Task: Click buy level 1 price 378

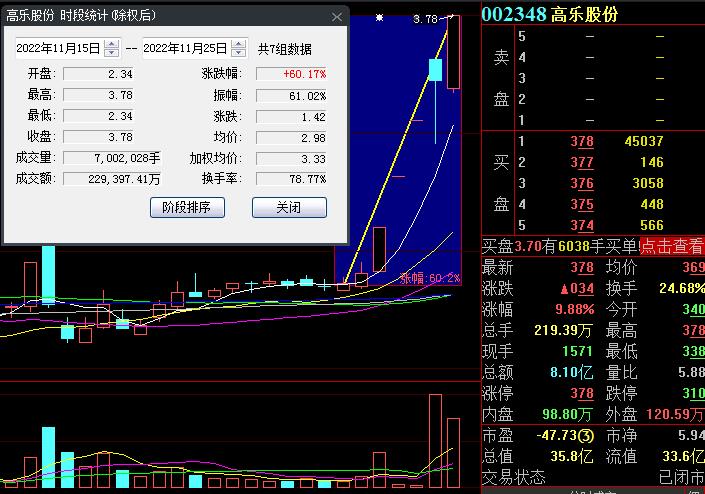Action: (x=581, y=142)
